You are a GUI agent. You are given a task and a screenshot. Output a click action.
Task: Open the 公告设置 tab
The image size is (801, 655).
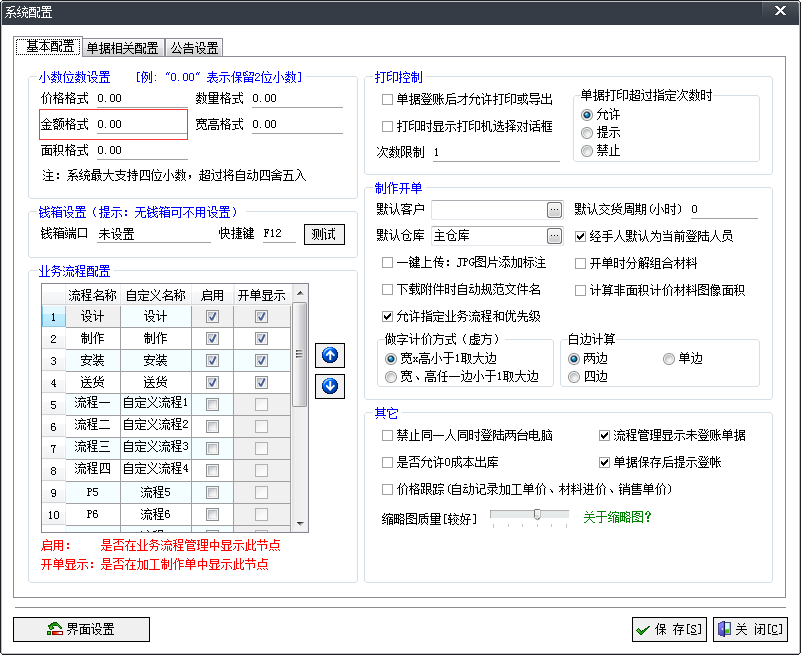click(x=194, y=48)
